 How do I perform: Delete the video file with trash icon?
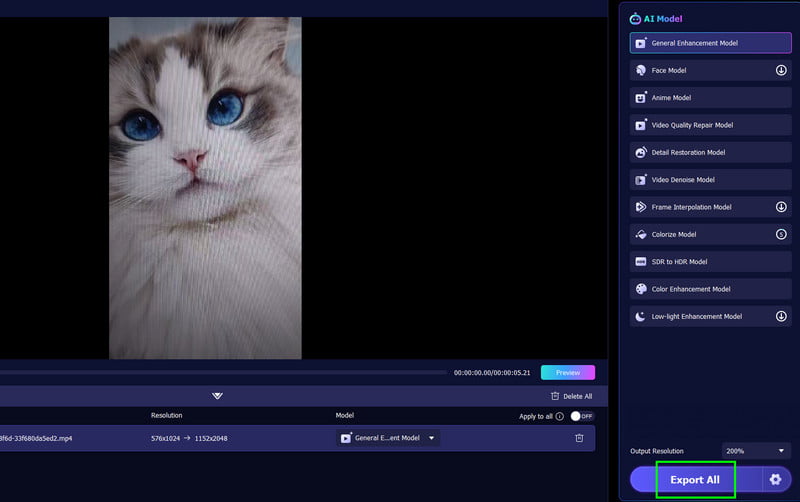coord(579,438)
